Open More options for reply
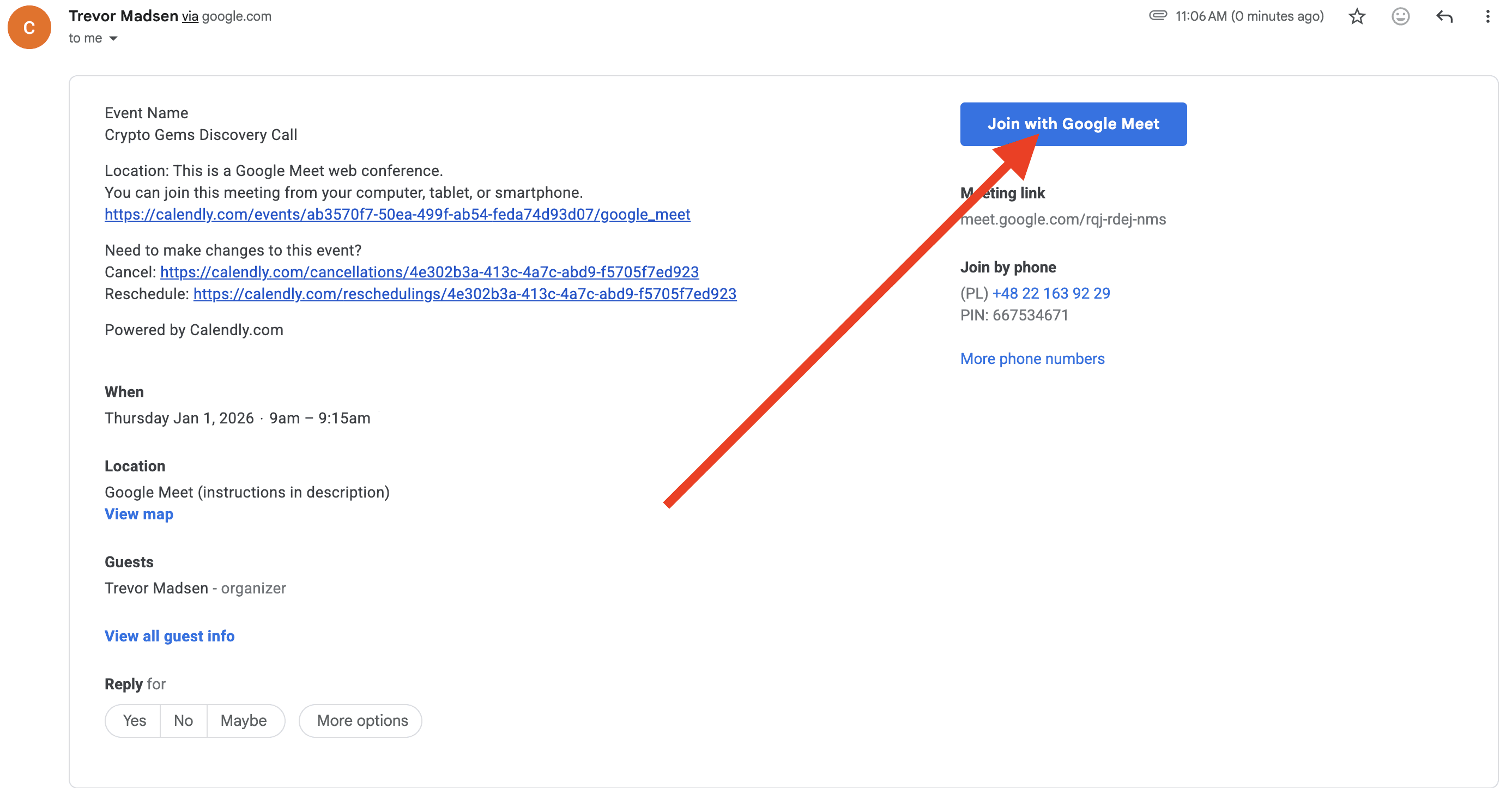This screenshot has height=788, width=1512. 361,720
